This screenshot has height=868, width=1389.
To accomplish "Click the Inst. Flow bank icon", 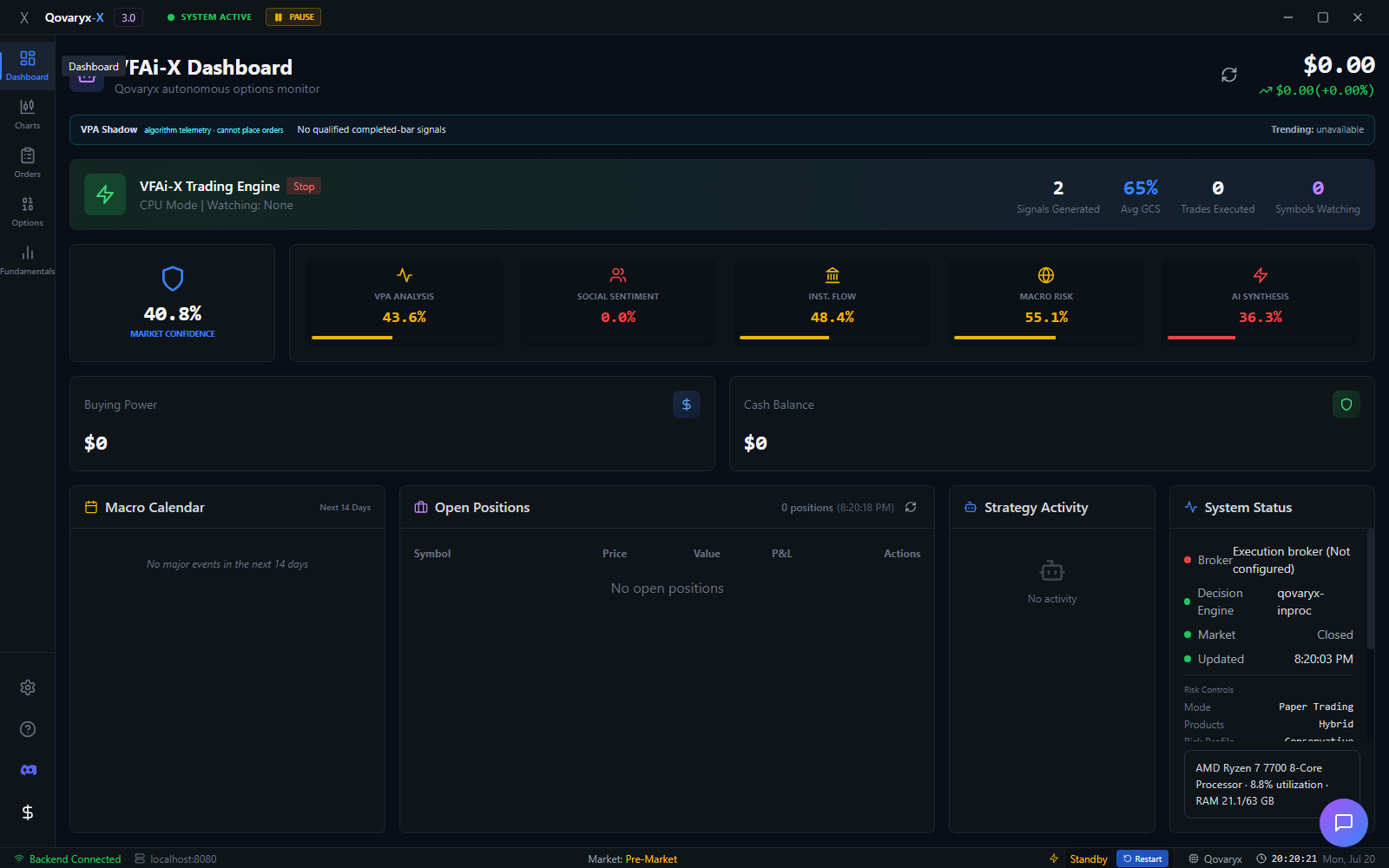I will (833, 275).
